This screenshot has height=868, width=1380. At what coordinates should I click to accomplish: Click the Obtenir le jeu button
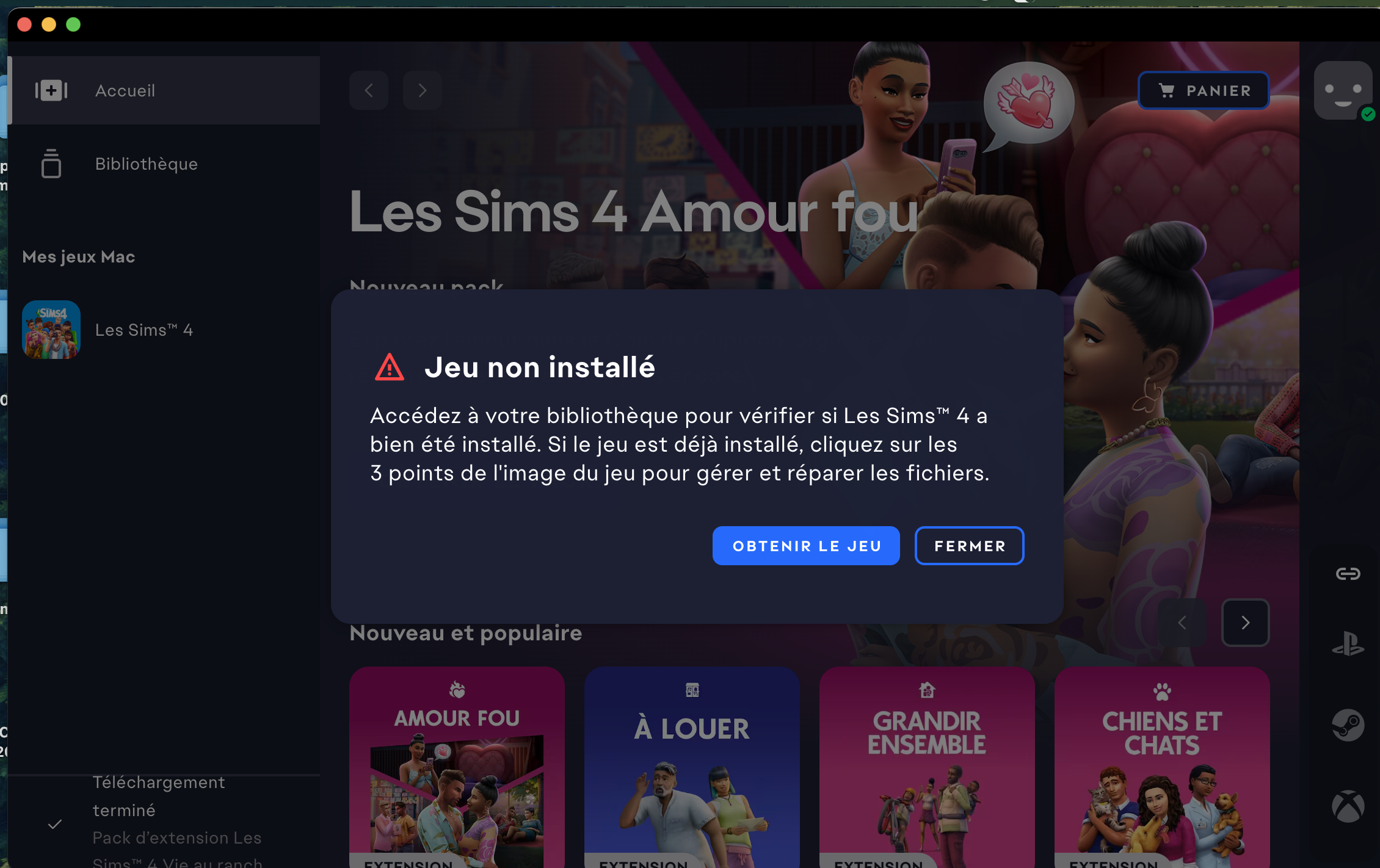point(806,546)
